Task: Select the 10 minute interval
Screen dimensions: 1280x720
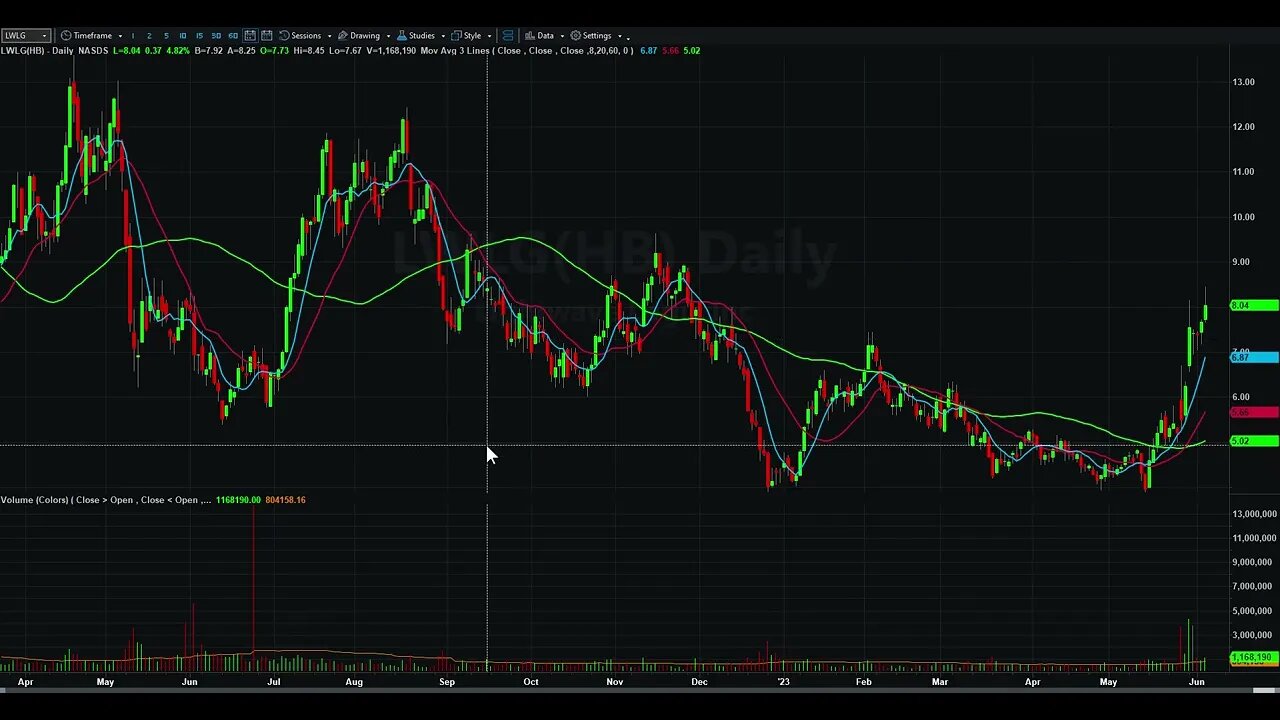Action: coord(182,36)
